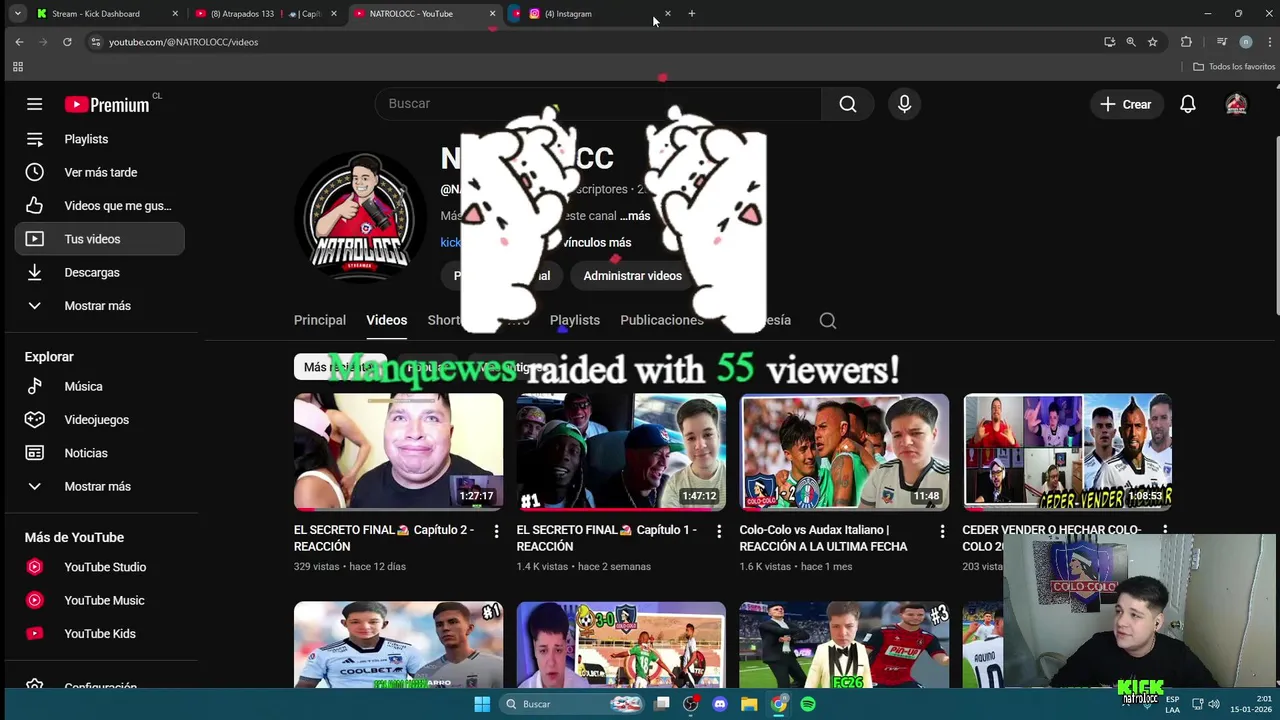This screenshot has width=1280, height=720.
Task: Click Administrar videos button
Action: pos(632,276)
